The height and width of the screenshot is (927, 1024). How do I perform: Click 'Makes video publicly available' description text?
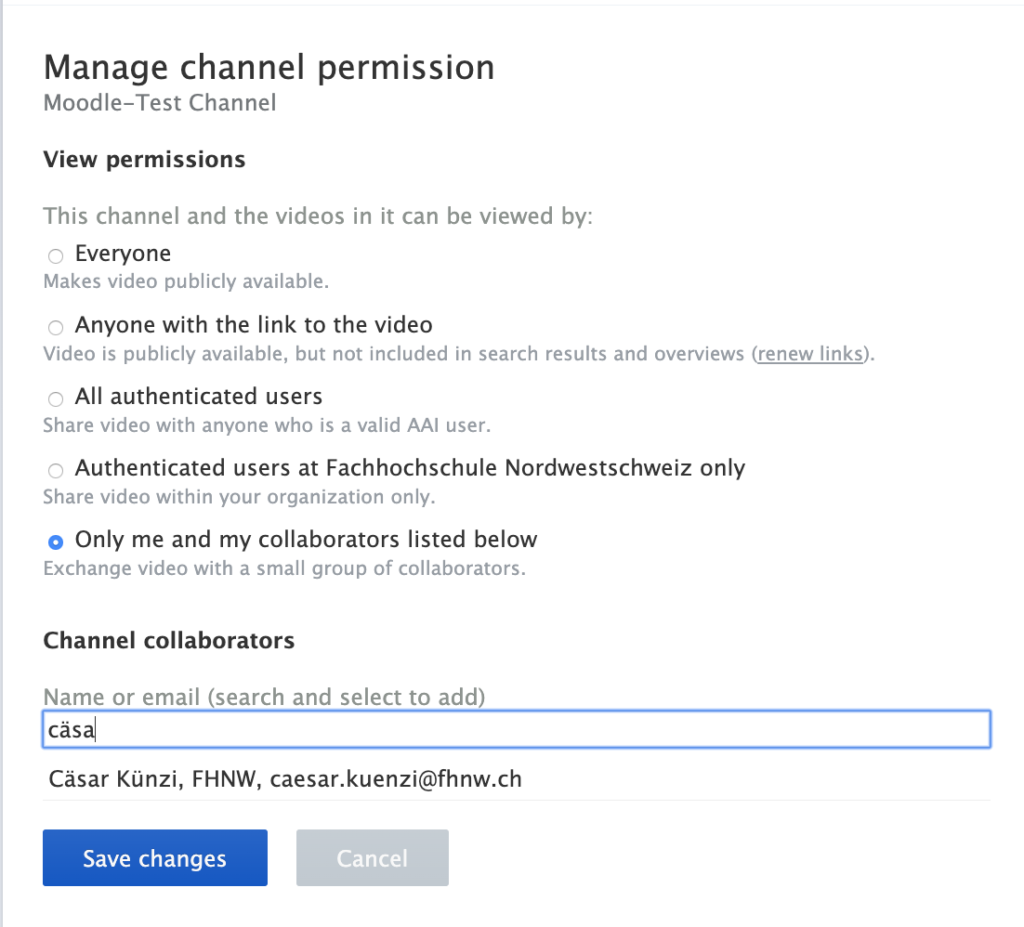(x=185, y=282)
